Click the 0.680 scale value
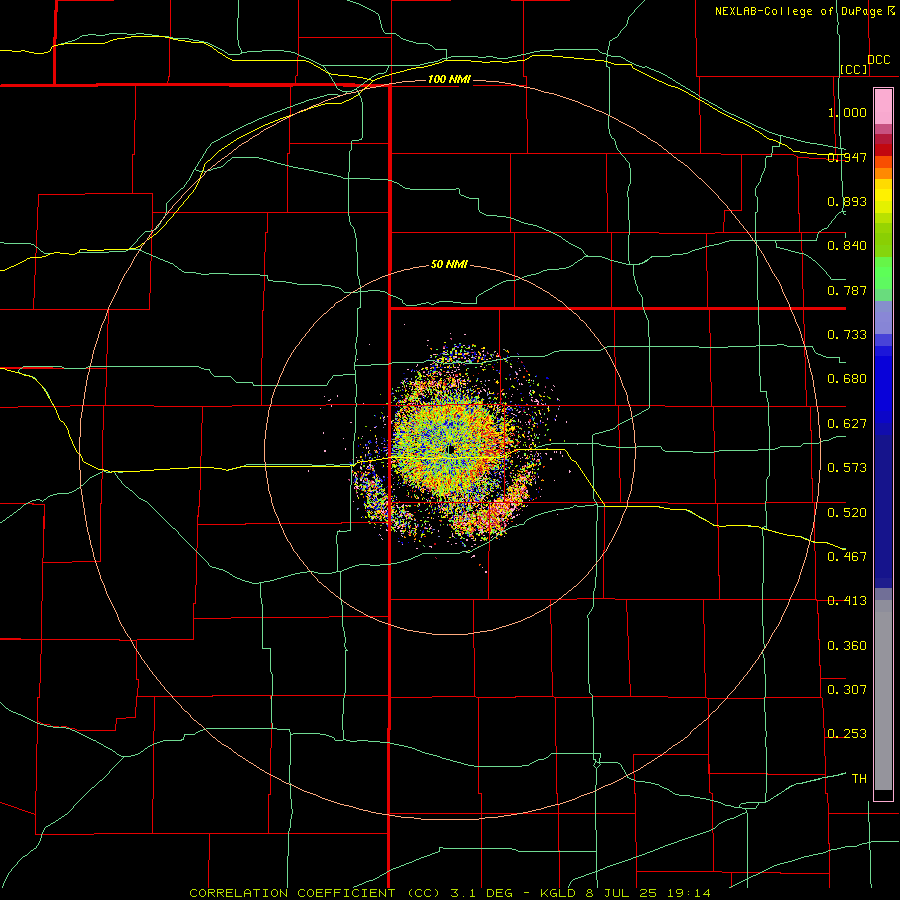This screenshot has width=900, height=900. coord(847,379)
